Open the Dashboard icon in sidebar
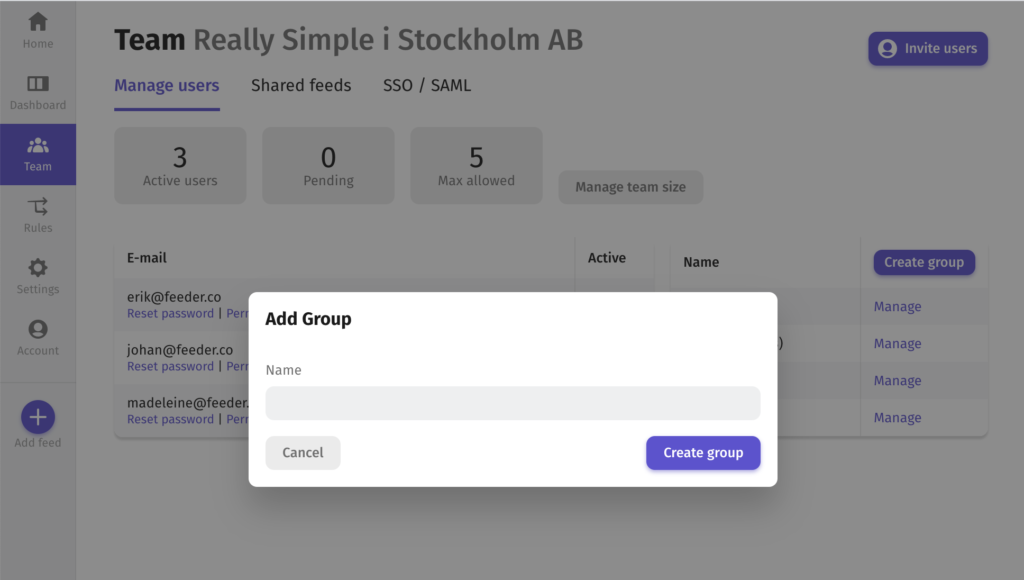The width and height of the screenshot is (1024, 580). click(x=38, y=84)
